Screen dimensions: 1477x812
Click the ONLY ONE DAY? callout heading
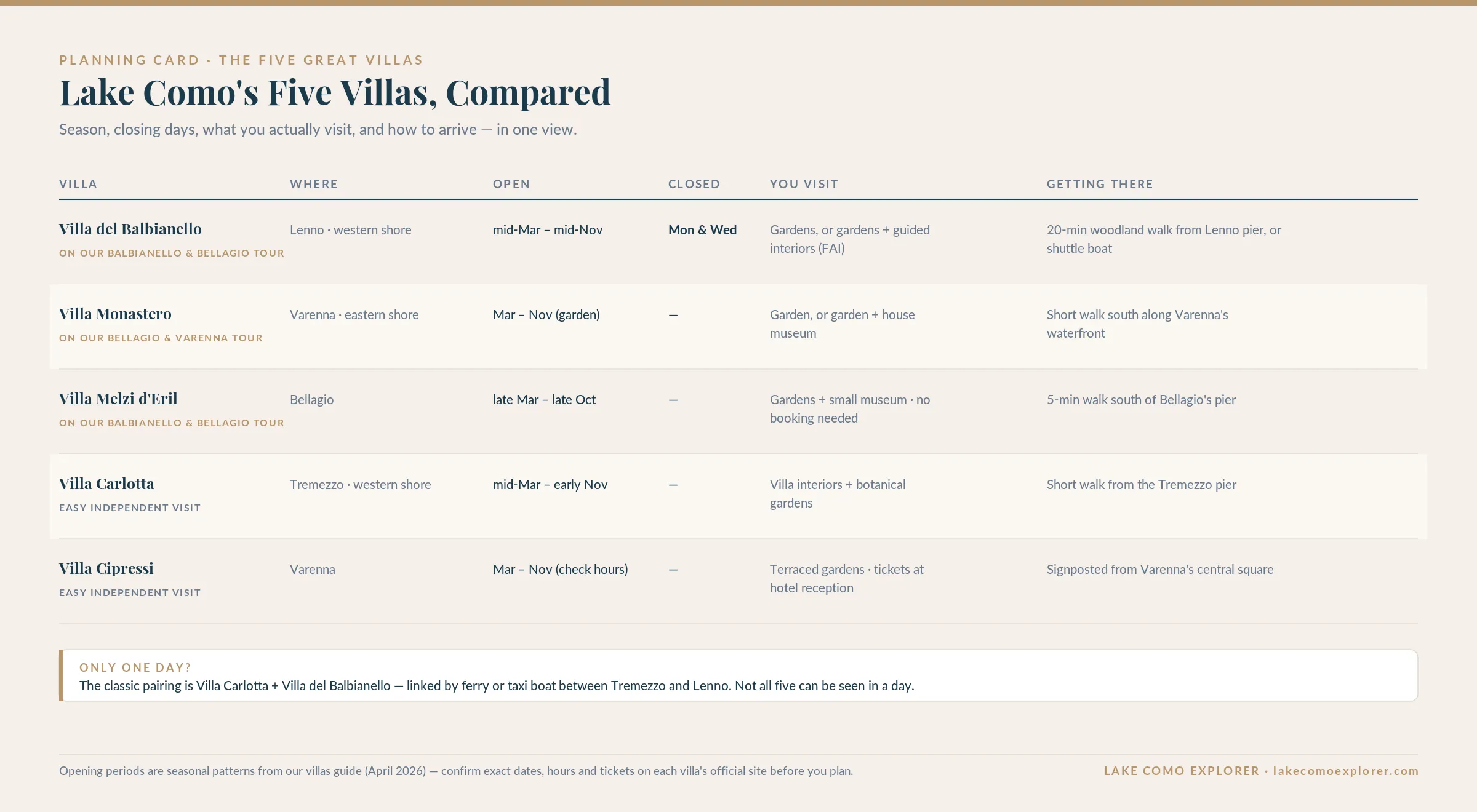[135, 667]
